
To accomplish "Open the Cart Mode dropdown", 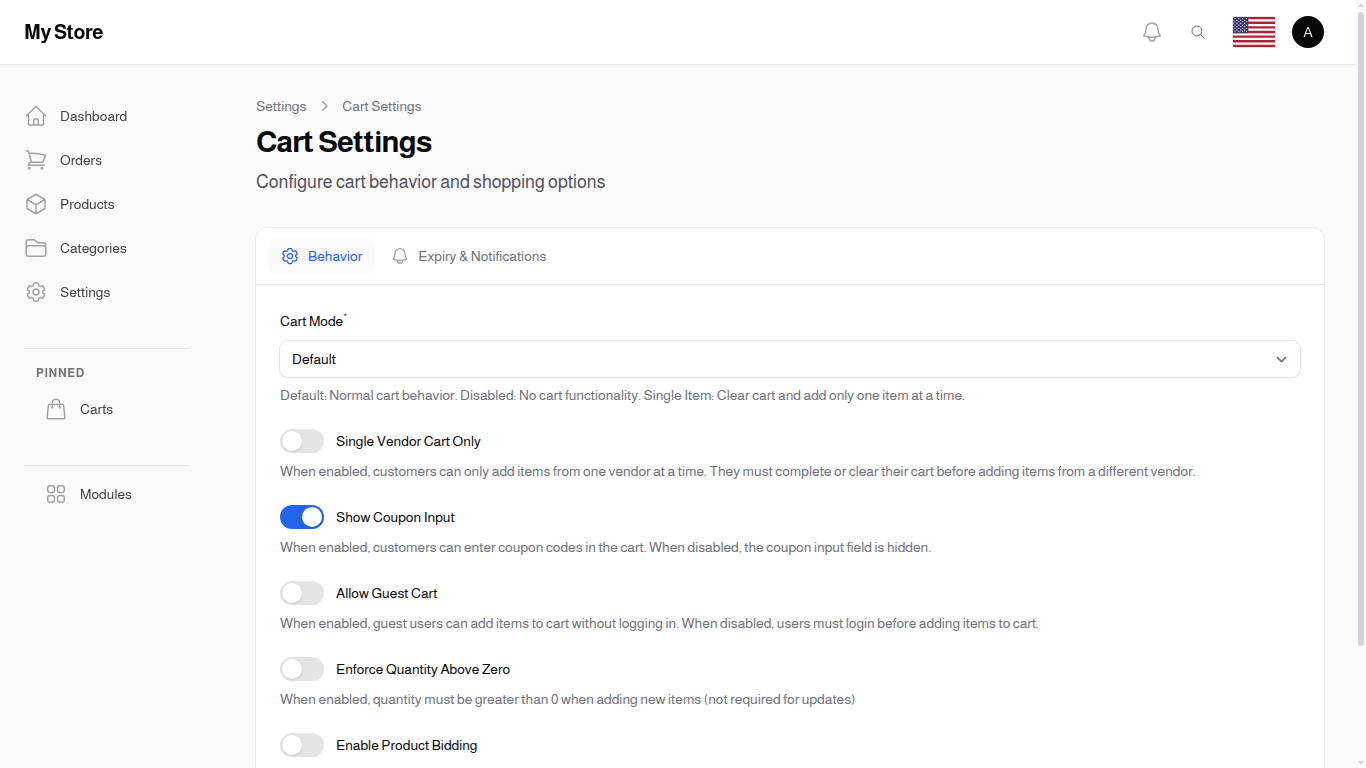I will (790, 359).
